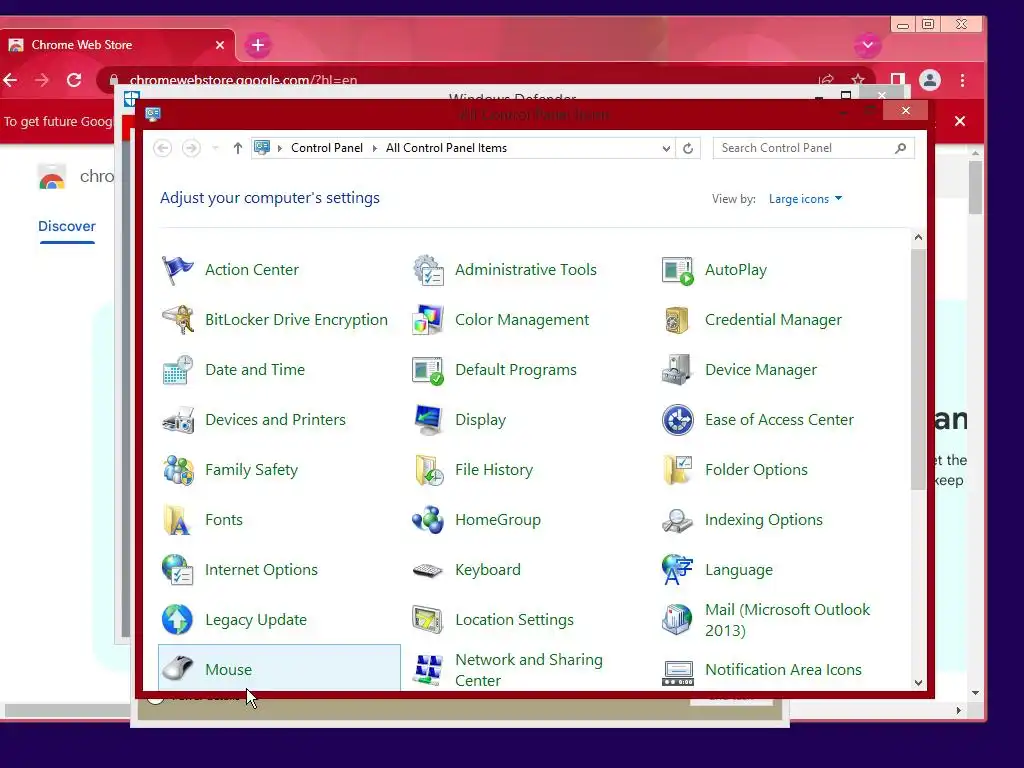Image resolution: width=1024 pixels, height=768 pixels.
Task: Open Date and Time calendar icon
Action: point(178,370)
